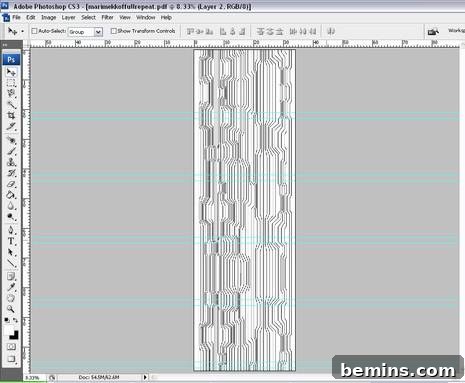The width and height of the screenshot is (465, 383).
Task: Select the Crop tool
Action: tap(11, 116)
